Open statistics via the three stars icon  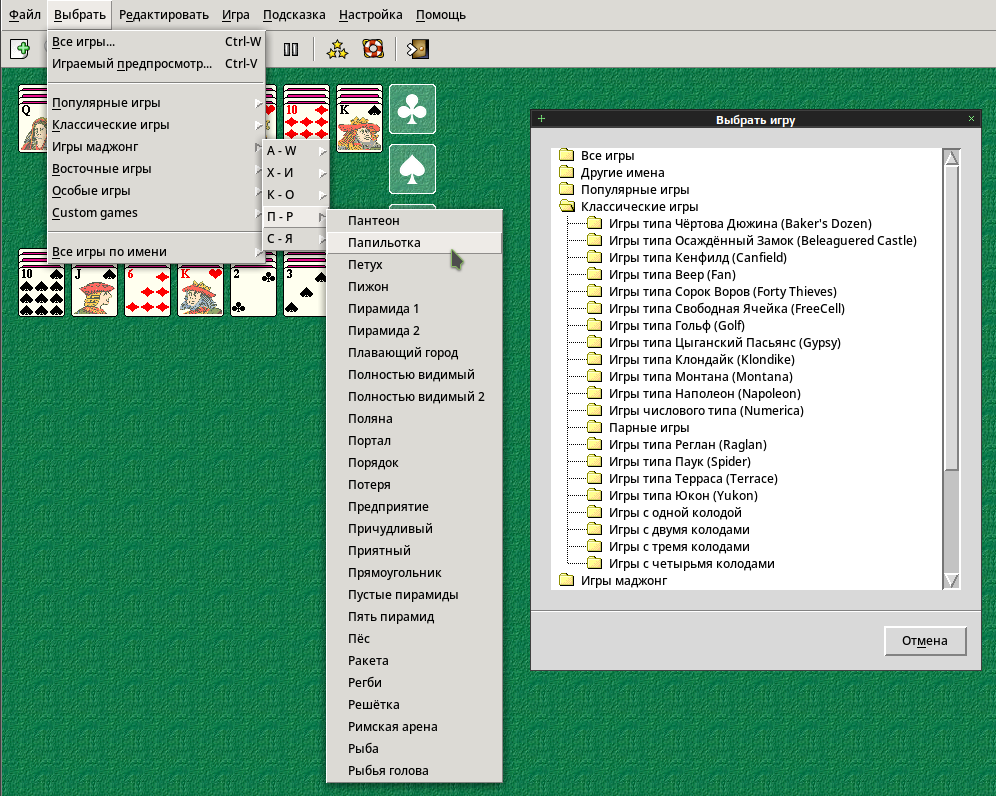pyautogui.click(x=337, y=49)
